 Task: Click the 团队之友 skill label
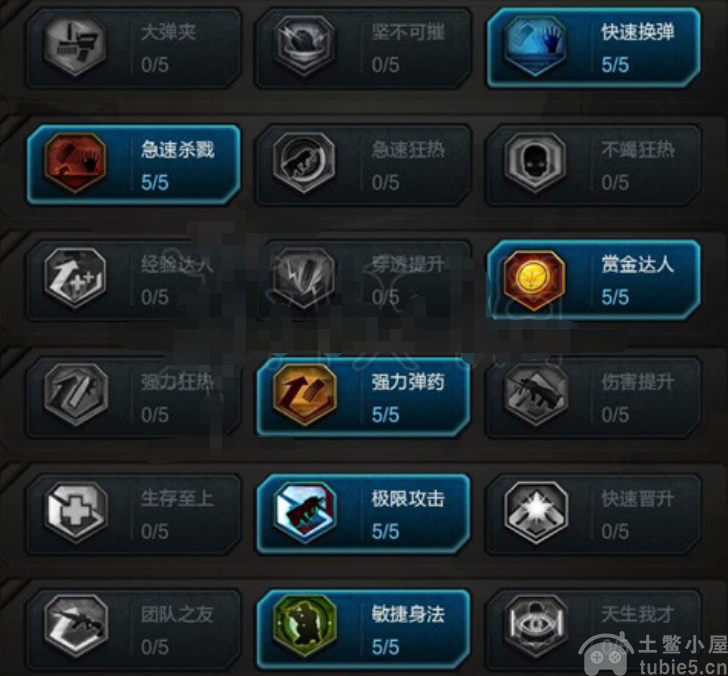point(177,615)
